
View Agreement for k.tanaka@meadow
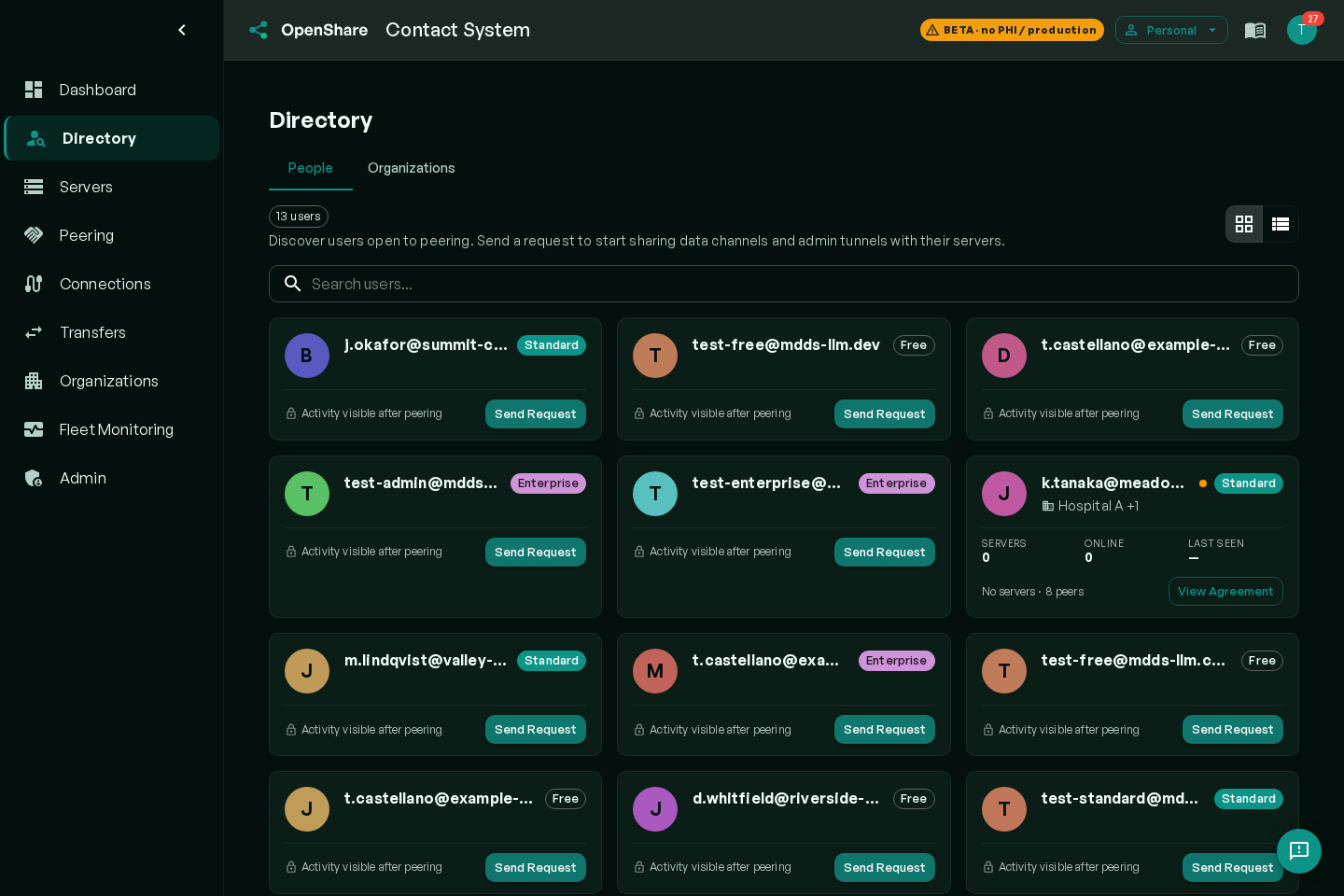click(x=1225, y=592)
